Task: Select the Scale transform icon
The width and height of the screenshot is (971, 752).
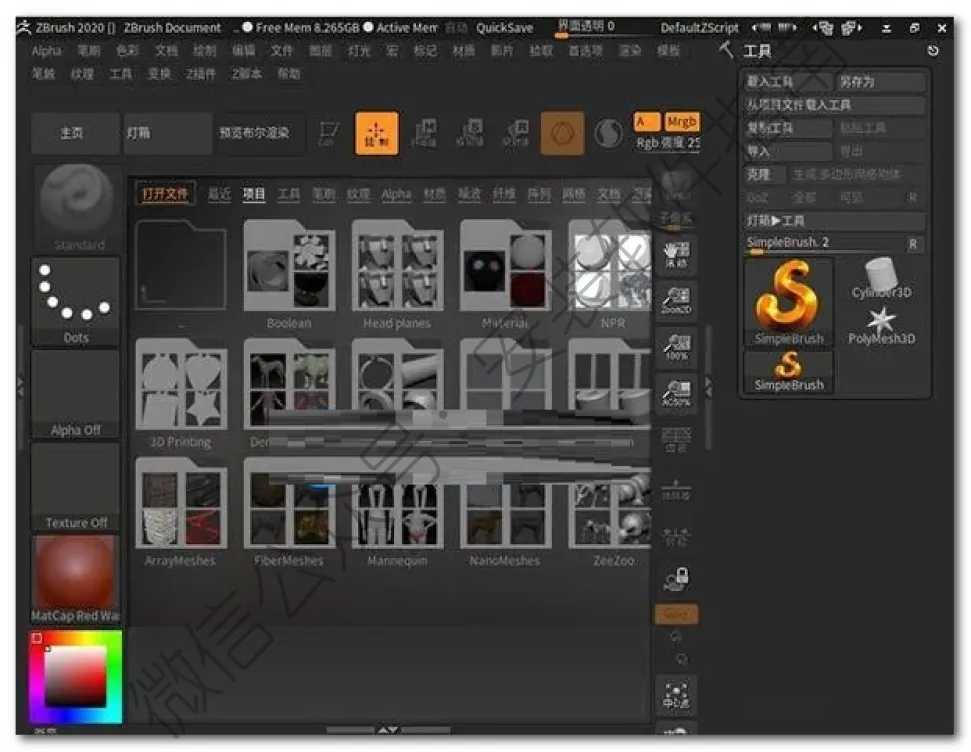Action: pos(471,133)
